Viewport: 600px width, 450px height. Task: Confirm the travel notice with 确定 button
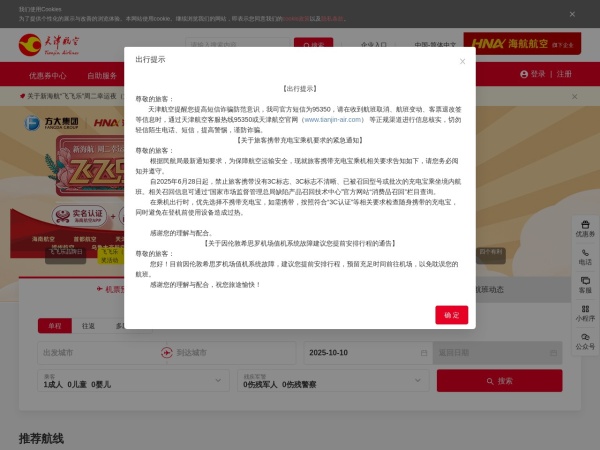452,315
